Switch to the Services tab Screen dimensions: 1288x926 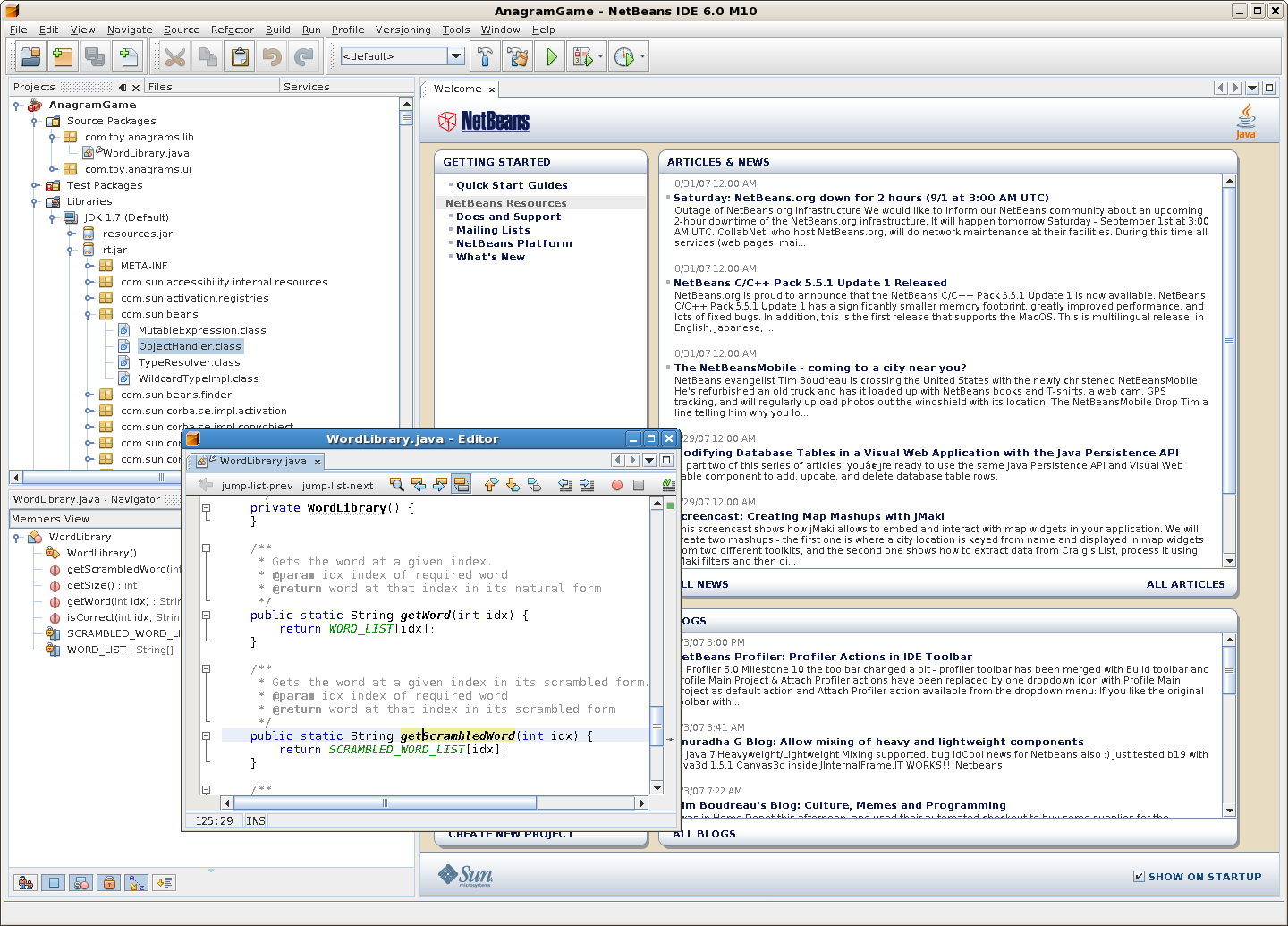click(x=344, y=87)
